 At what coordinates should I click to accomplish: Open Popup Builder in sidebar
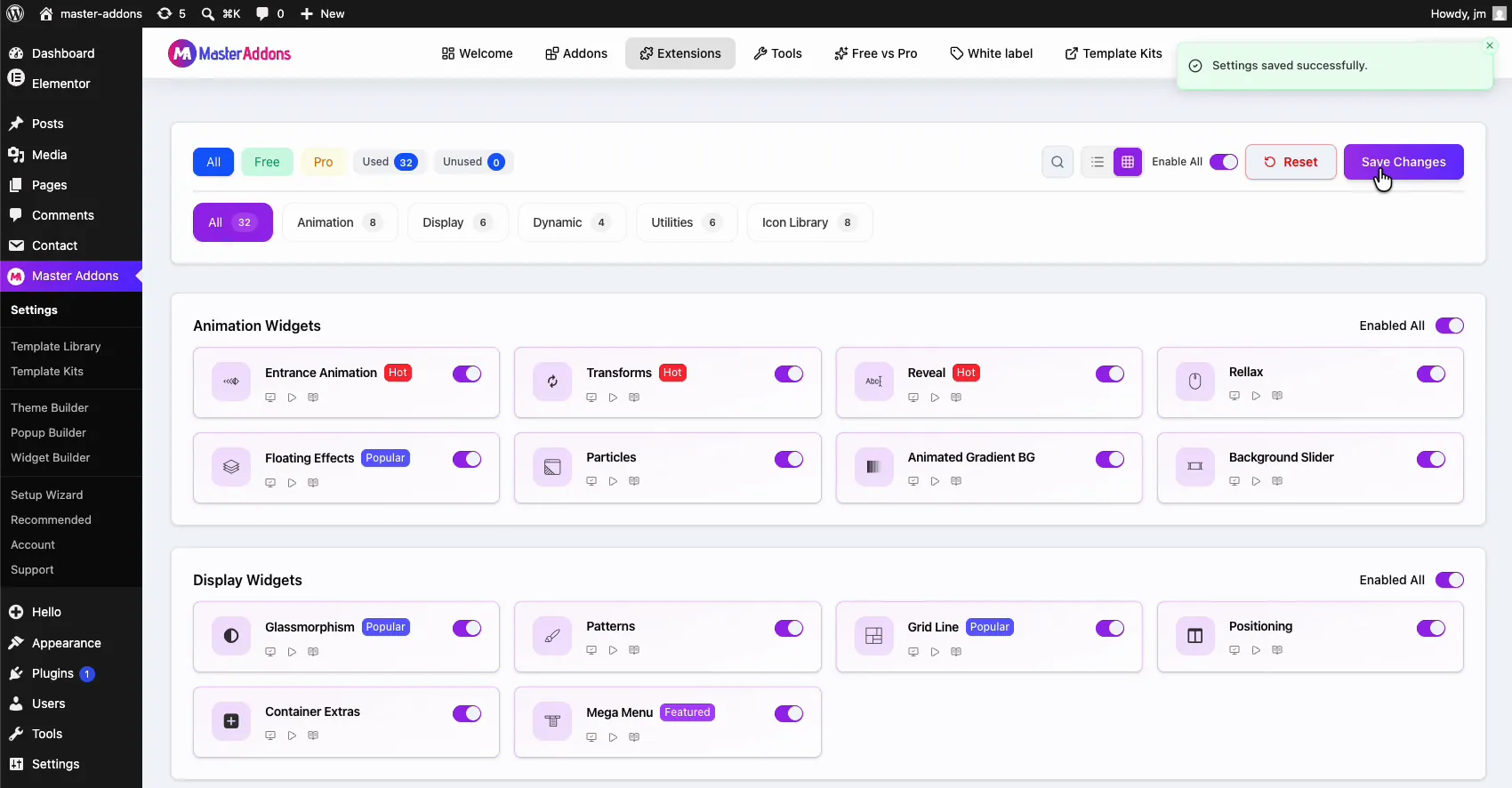pos(48,432)
